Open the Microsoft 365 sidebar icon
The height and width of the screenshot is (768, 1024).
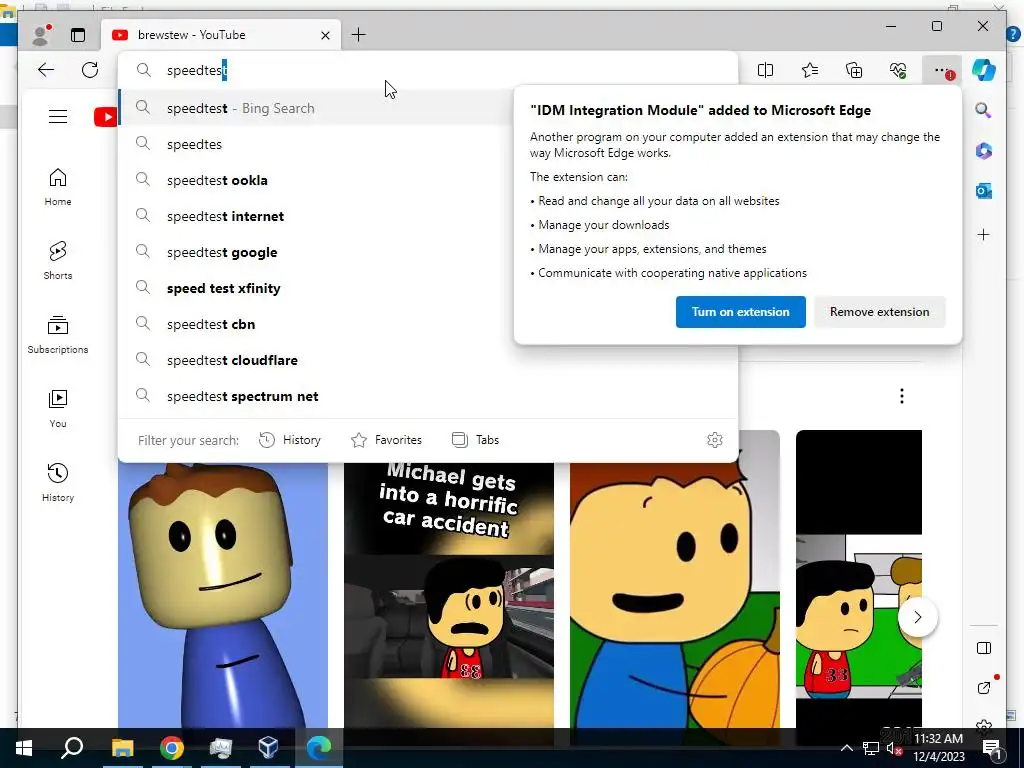[984, 151]
